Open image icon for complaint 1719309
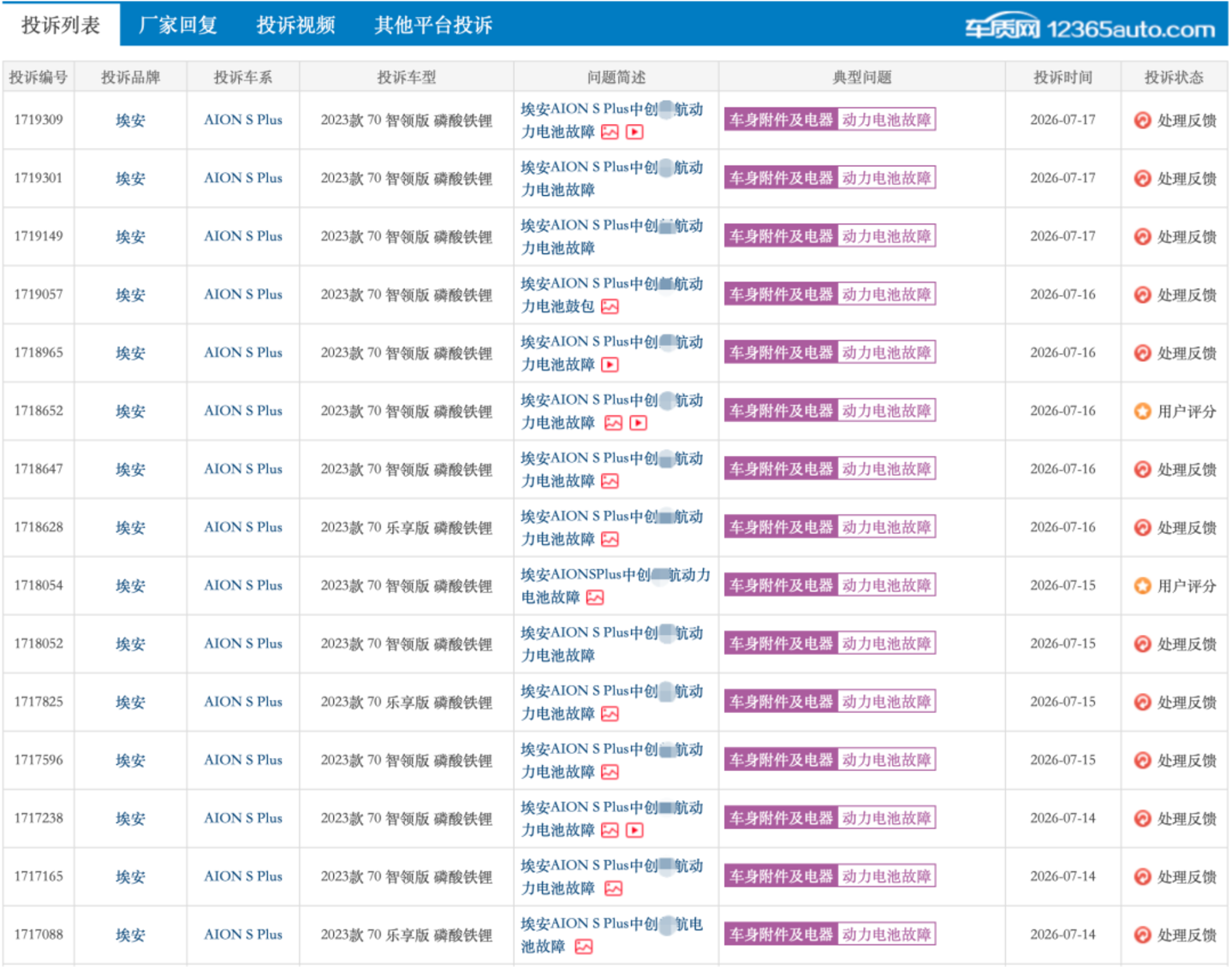Screen dimensions: 1232x967 [x=610, y=132]
